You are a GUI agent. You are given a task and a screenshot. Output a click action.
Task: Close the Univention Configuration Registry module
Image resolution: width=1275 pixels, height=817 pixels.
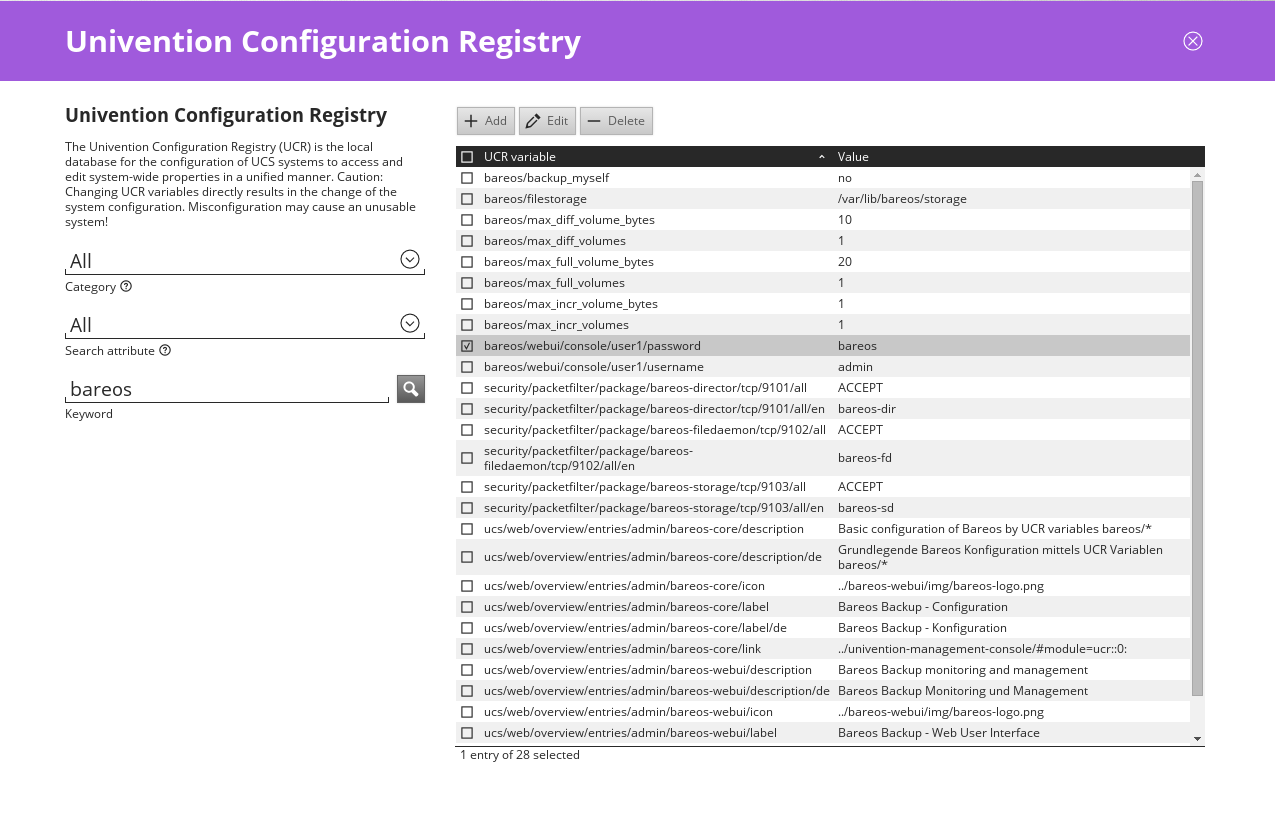[1192, 41]
